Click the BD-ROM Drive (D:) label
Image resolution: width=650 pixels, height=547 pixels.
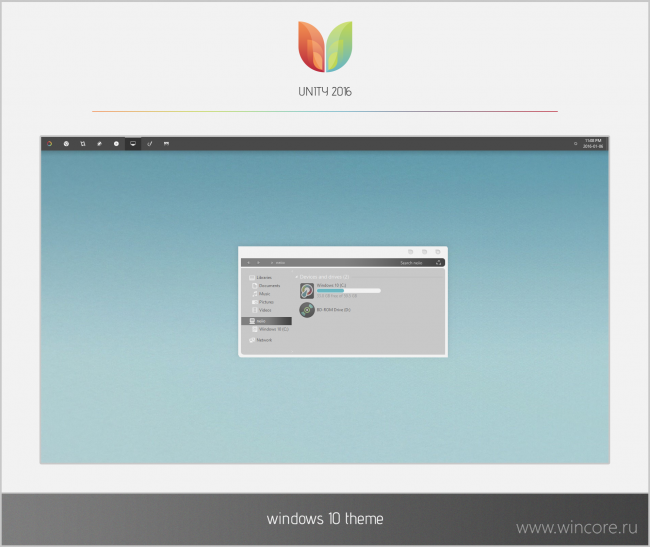[x=334, y=310]
